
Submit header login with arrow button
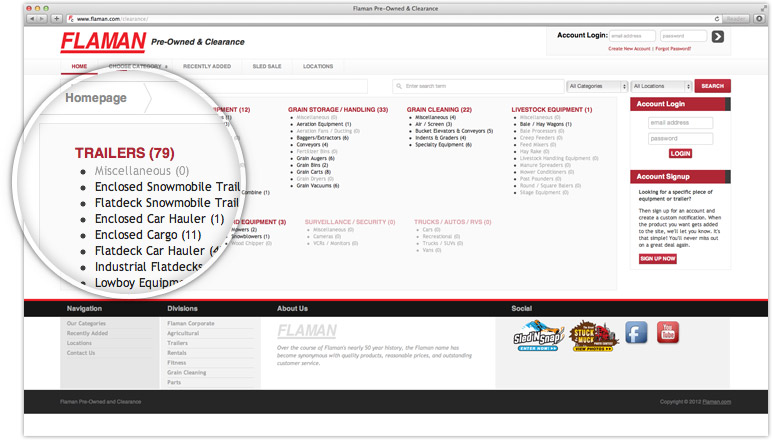[x=717, y=36]
